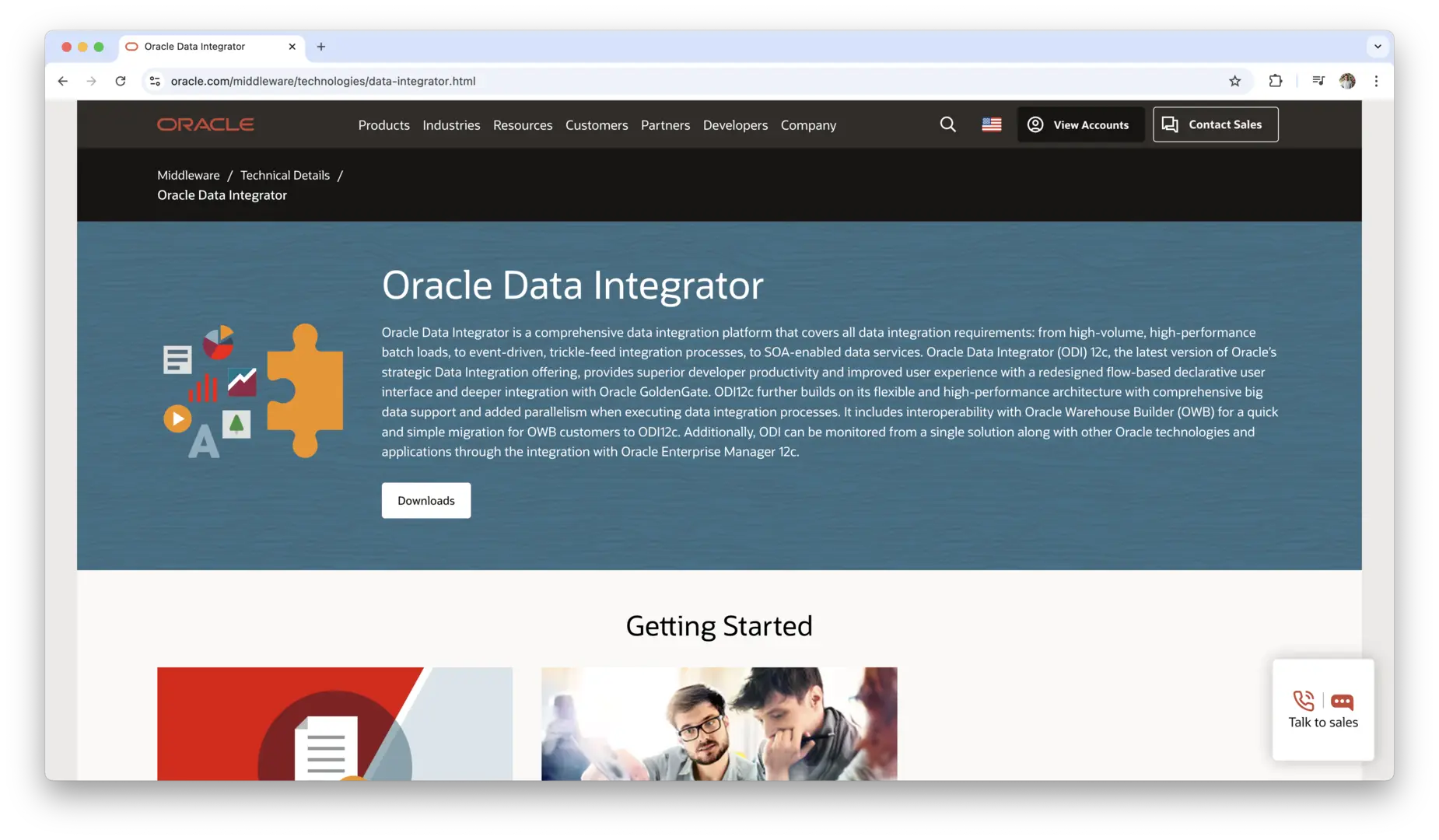Screen dimensions: 1439x840
Task: View site information icon in address bar
Action: (x=155, y=81)
